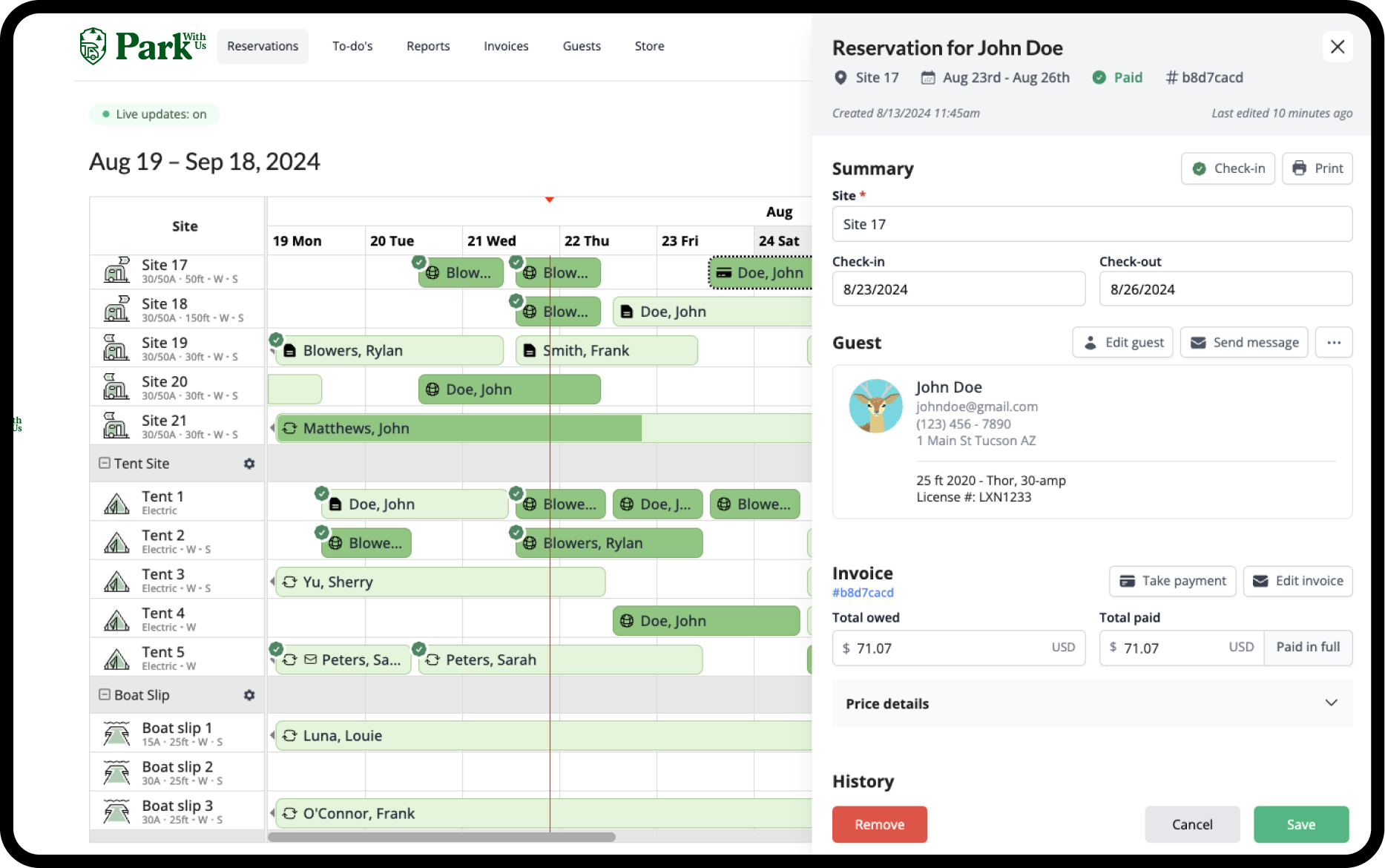Click the Boat Slip settings gear icon
The width and height of the screenshot is (1385, 868).
[249, 695]
